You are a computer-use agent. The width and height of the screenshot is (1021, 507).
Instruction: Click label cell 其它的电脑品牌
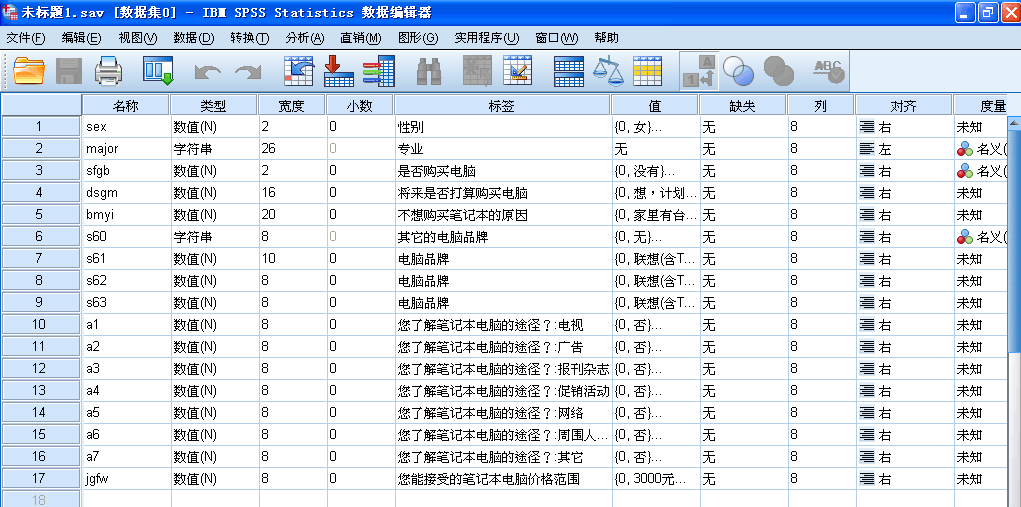(502, 237)
